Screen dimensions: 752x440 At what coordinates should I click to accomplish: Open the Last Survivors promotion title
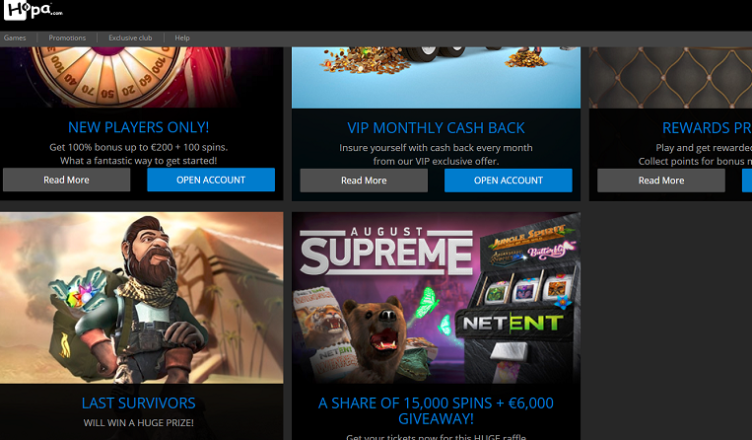(x=139, y=403)
